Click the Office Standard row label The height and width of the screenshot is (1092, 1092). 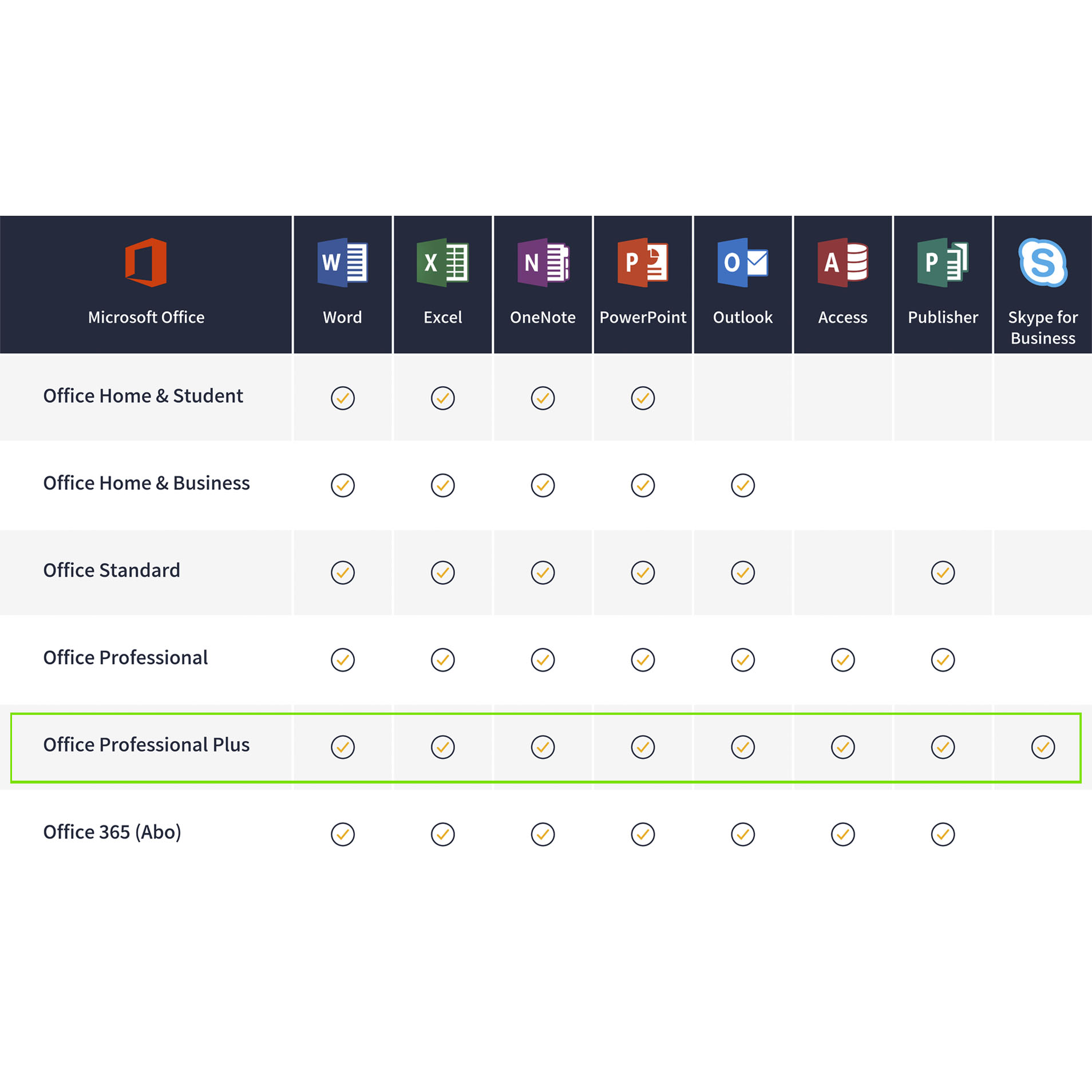pyautogui.click(x=112, y=570)
